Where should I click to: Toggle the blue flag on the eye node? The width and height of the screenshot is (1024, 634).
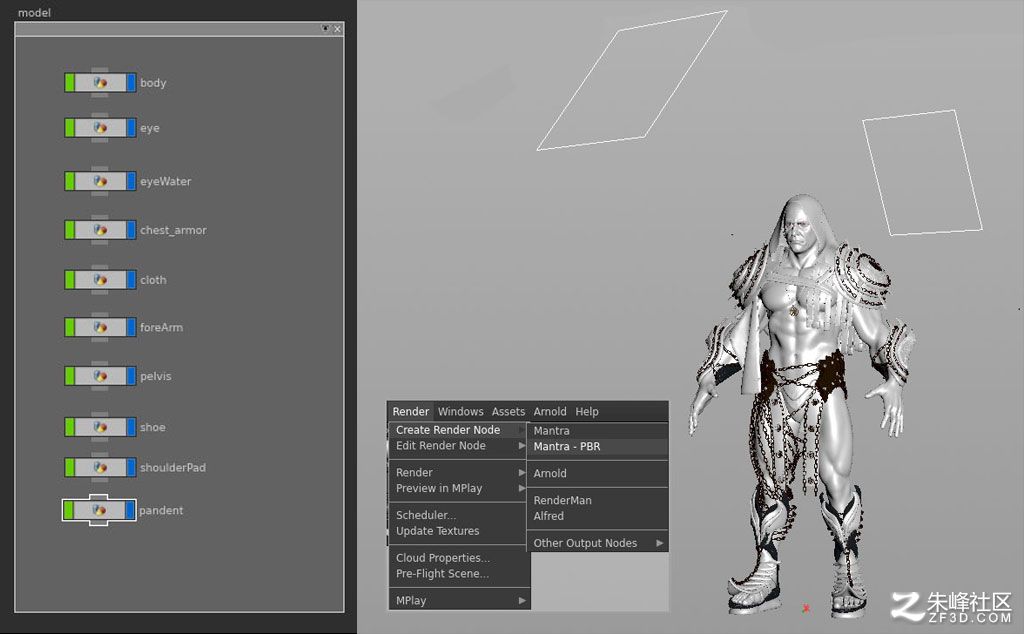click(x=131, y=128)
